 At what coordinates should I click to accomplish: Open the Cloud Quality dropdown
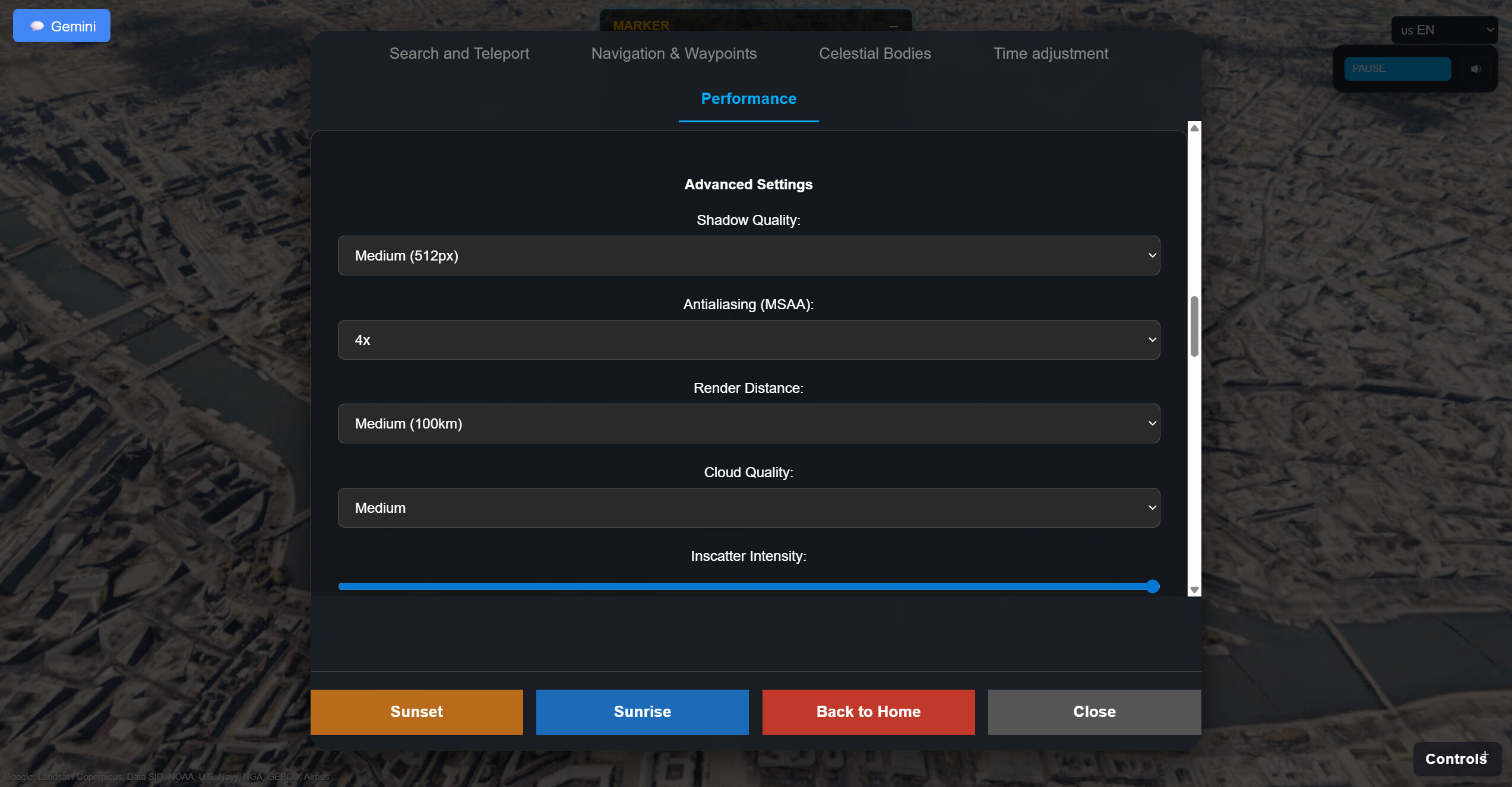748,507
